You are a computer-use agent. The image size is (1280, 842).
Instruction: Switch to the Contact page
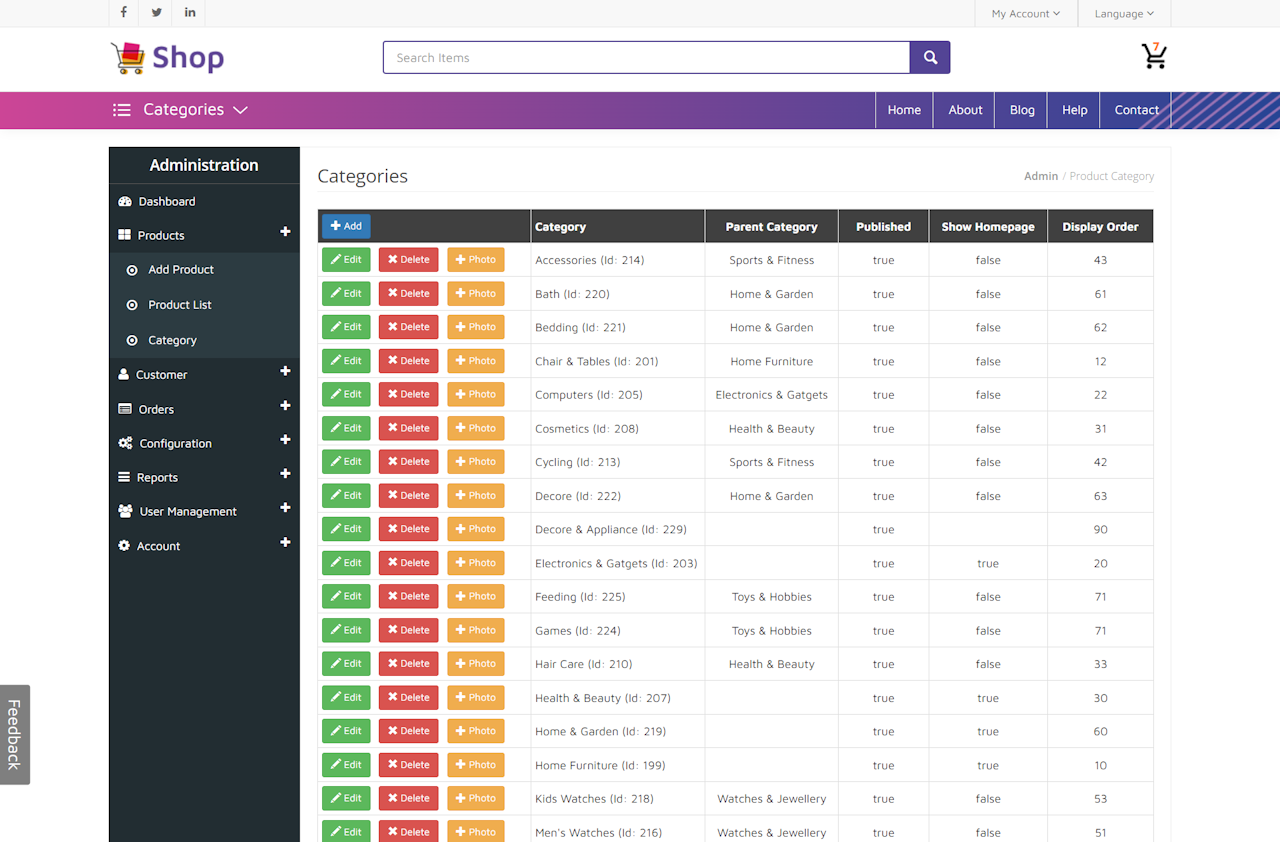pos(1136,110)
